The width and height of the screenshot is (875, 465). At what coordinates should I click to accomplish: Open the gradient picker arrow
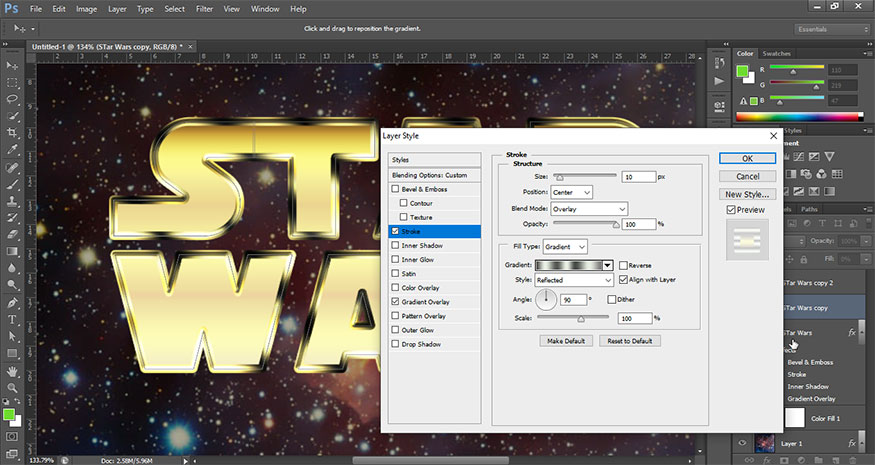[607, 265]
